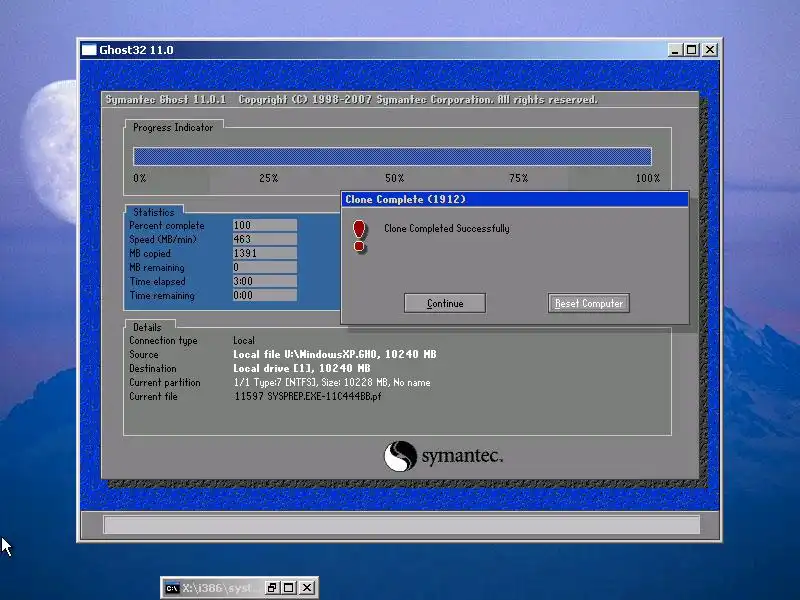Close the Ghost32 11.0 window
Viewport: 800px width, 600px height.
pyautogui.click(x=710, y=49)
